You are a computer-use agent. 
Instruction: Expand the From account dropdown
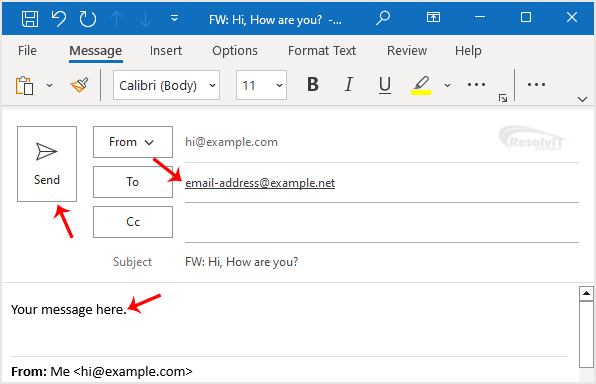coord(133,142)
